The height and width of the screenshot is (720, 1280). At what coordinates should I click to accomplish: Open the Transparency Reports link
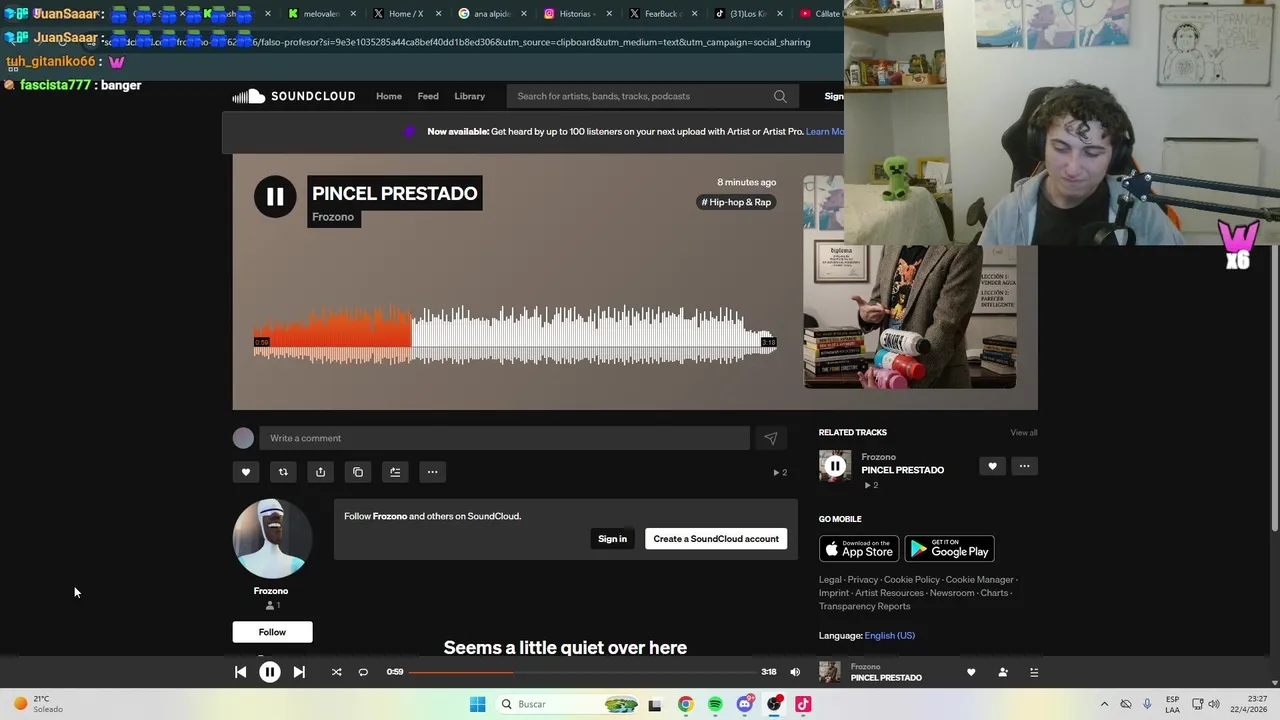pos(865,606)
